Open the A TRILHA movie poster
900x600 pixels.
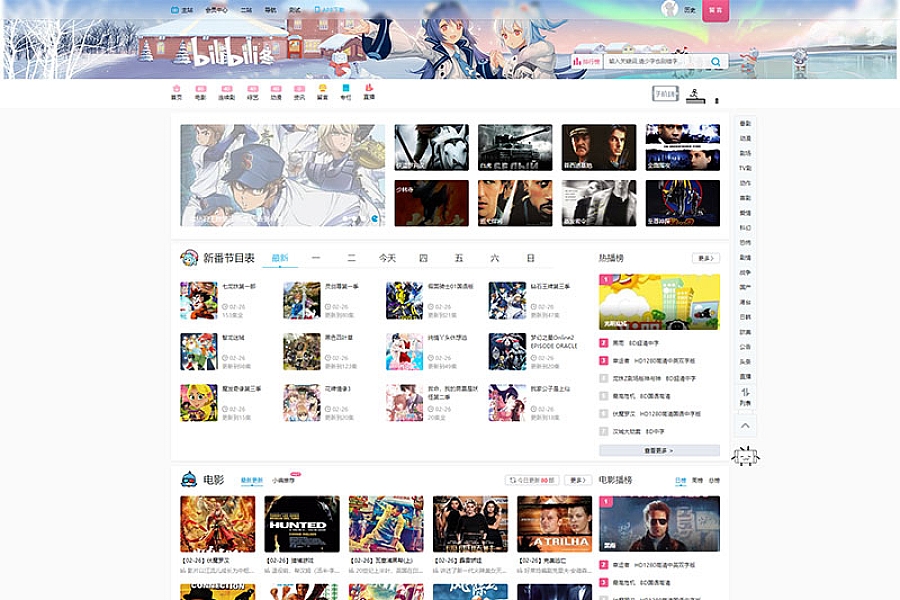pos(554,524)
